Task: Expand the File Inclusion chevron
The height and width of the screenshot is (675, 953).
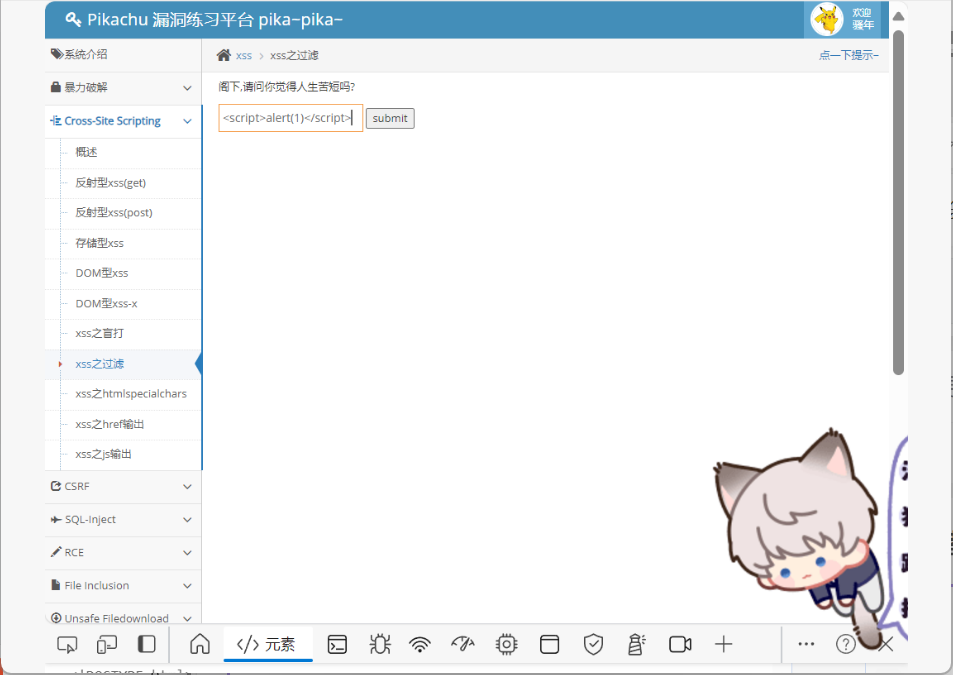Action: [x=187, y=586]
